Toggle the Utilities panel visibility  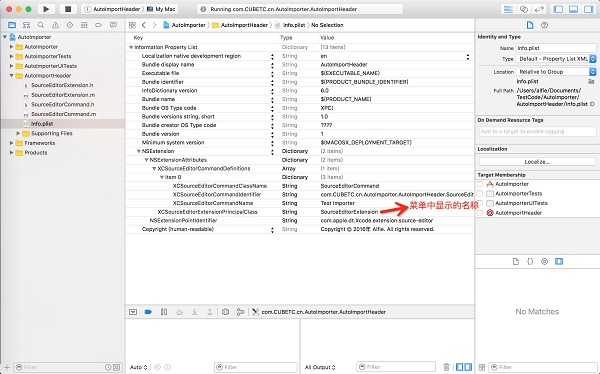point(589,9)
